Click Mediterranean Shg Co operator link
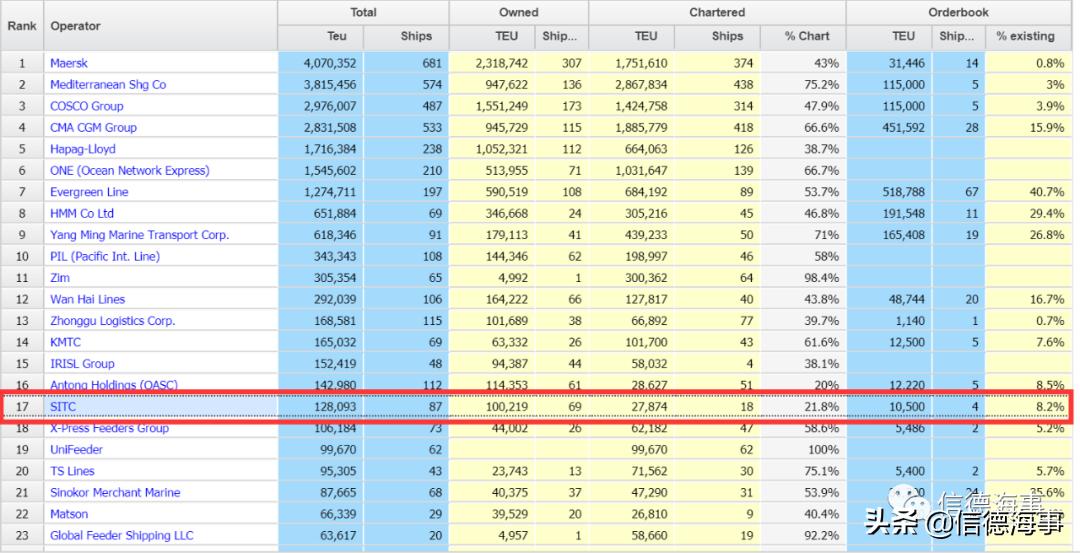This screenshot has width=1080, height=553. point(108,85)
